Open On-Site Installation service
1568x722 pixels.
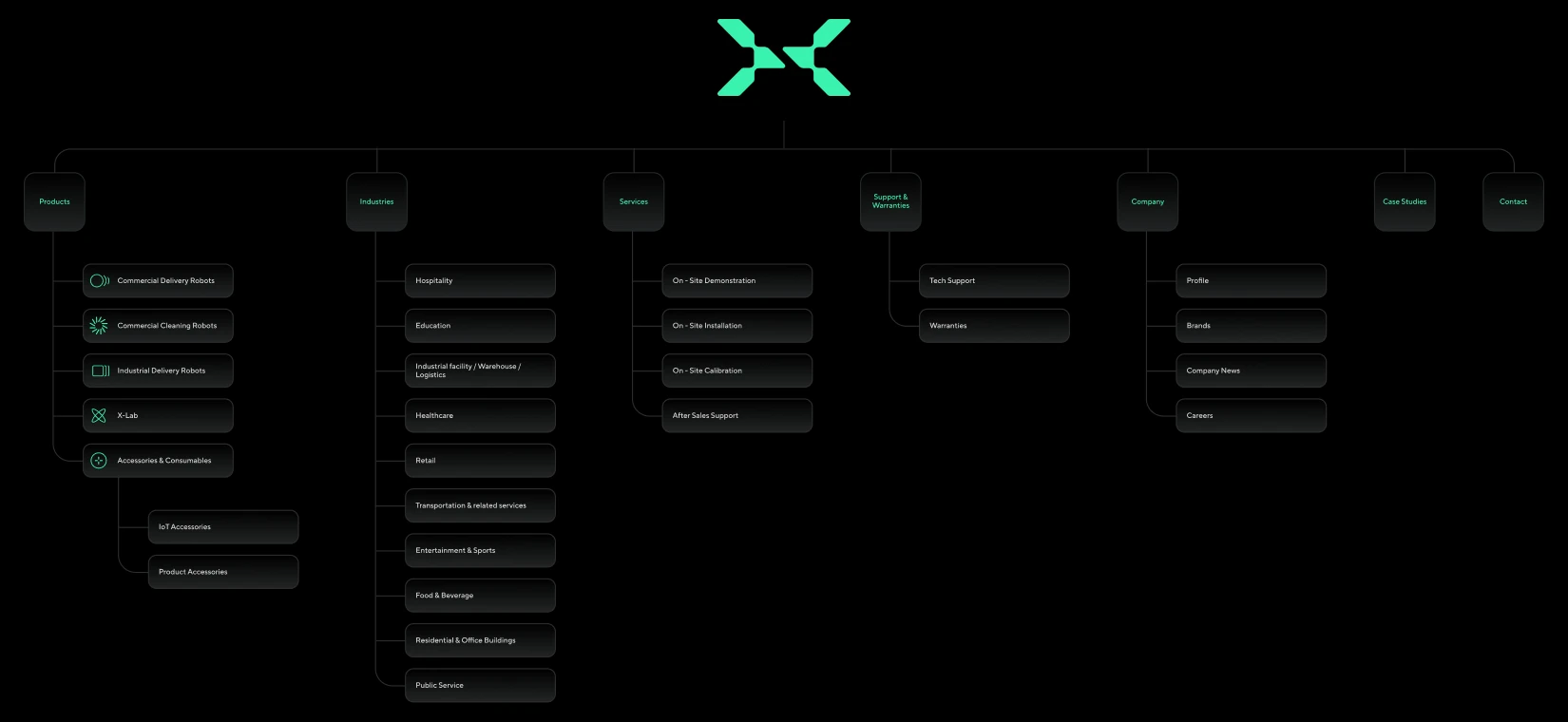[737, 326]
